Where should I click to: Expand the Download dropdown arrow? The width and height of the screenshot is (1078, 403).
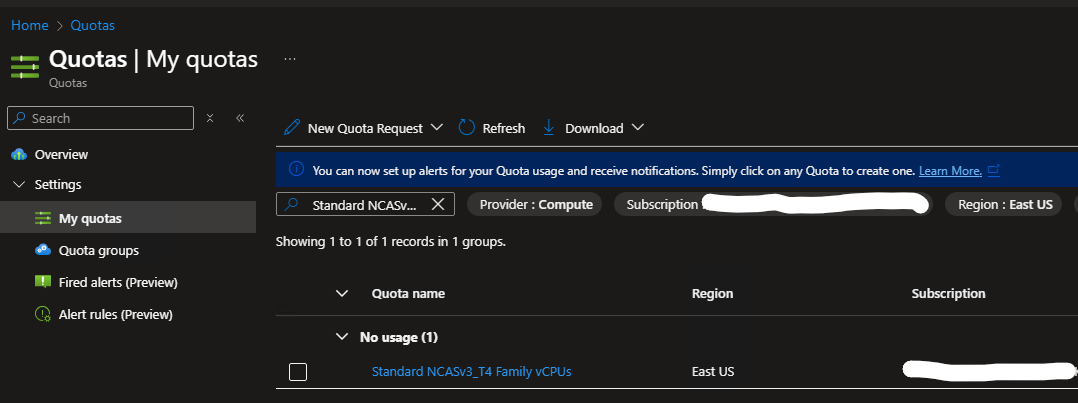click(x=637, y=128)
